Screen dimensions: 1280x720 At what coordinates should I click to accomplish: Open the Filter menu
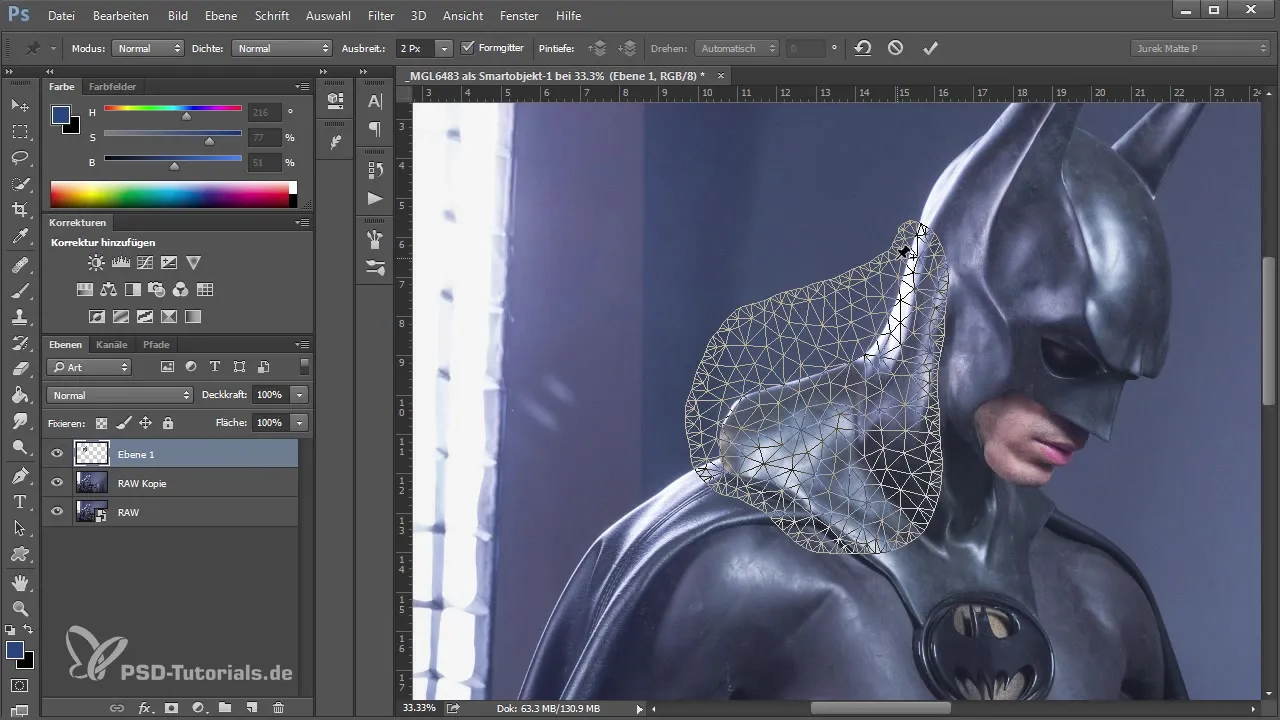380,16
